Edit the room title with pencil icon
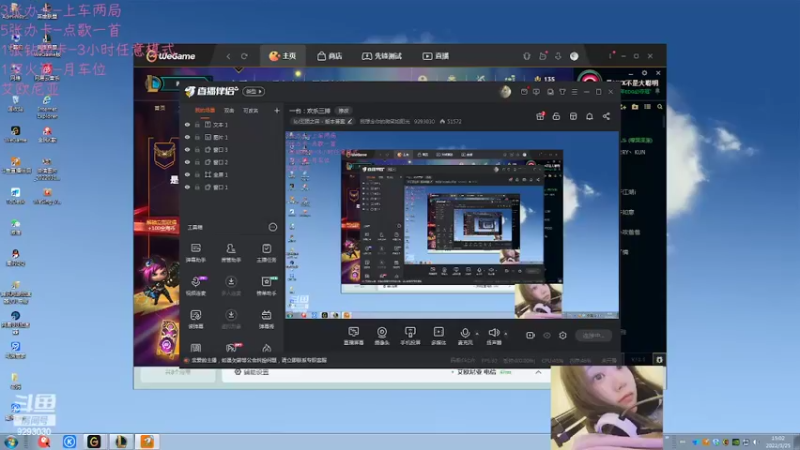Image resolution: width=800 pixels, height=450 pixels. click(349, 121)
